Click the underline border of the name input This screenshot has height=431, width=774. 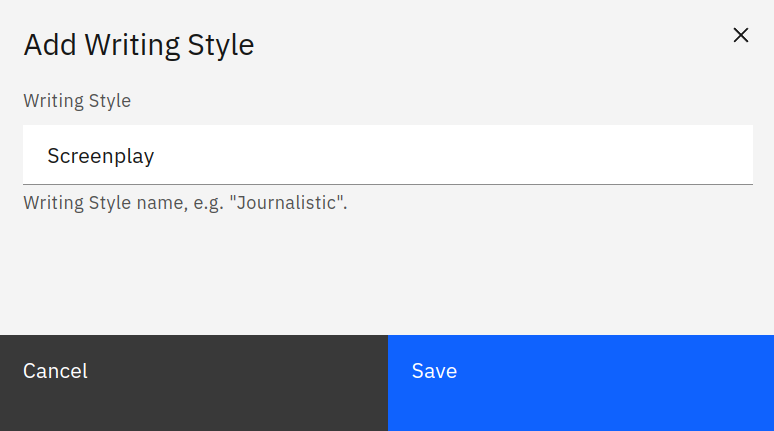(387, 184)
